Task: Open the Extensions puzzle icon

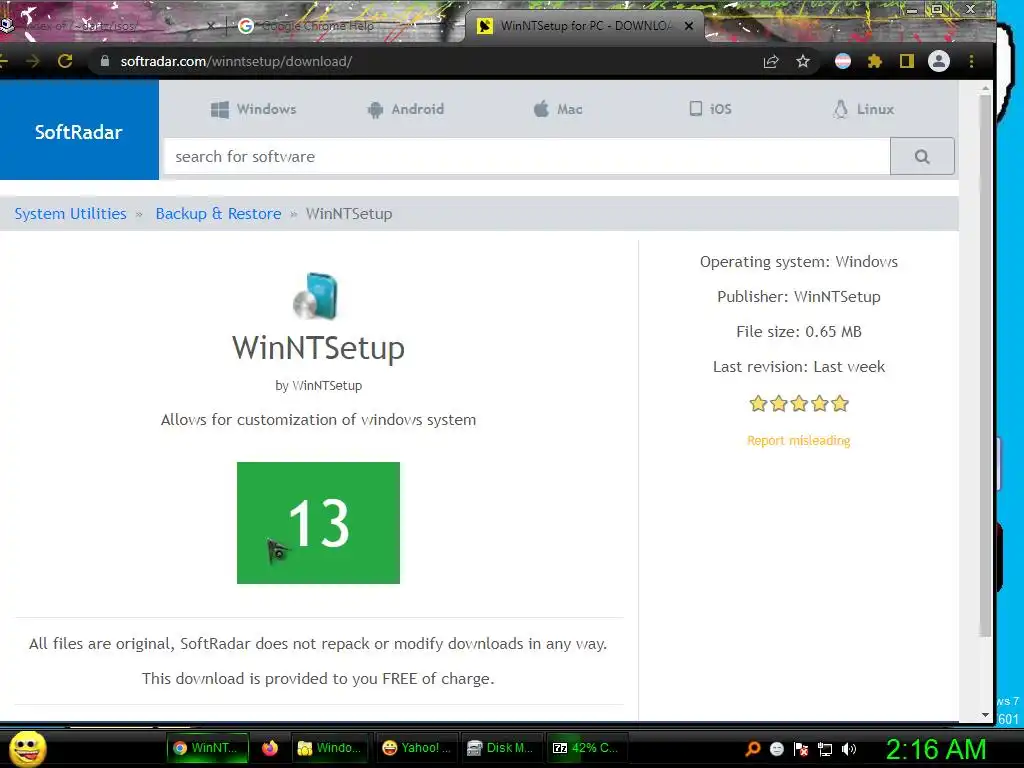Action: coord(874,61)
